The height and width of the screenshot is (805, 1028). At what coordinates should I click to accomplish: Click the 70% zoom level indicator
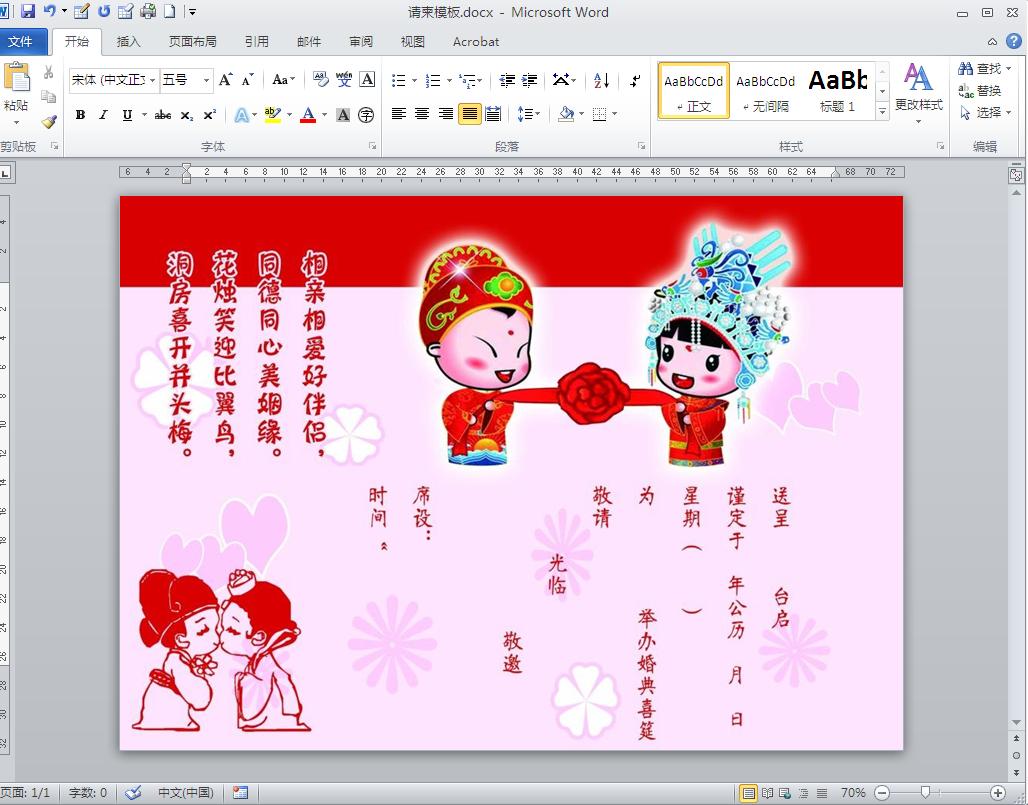click(853, 792)
